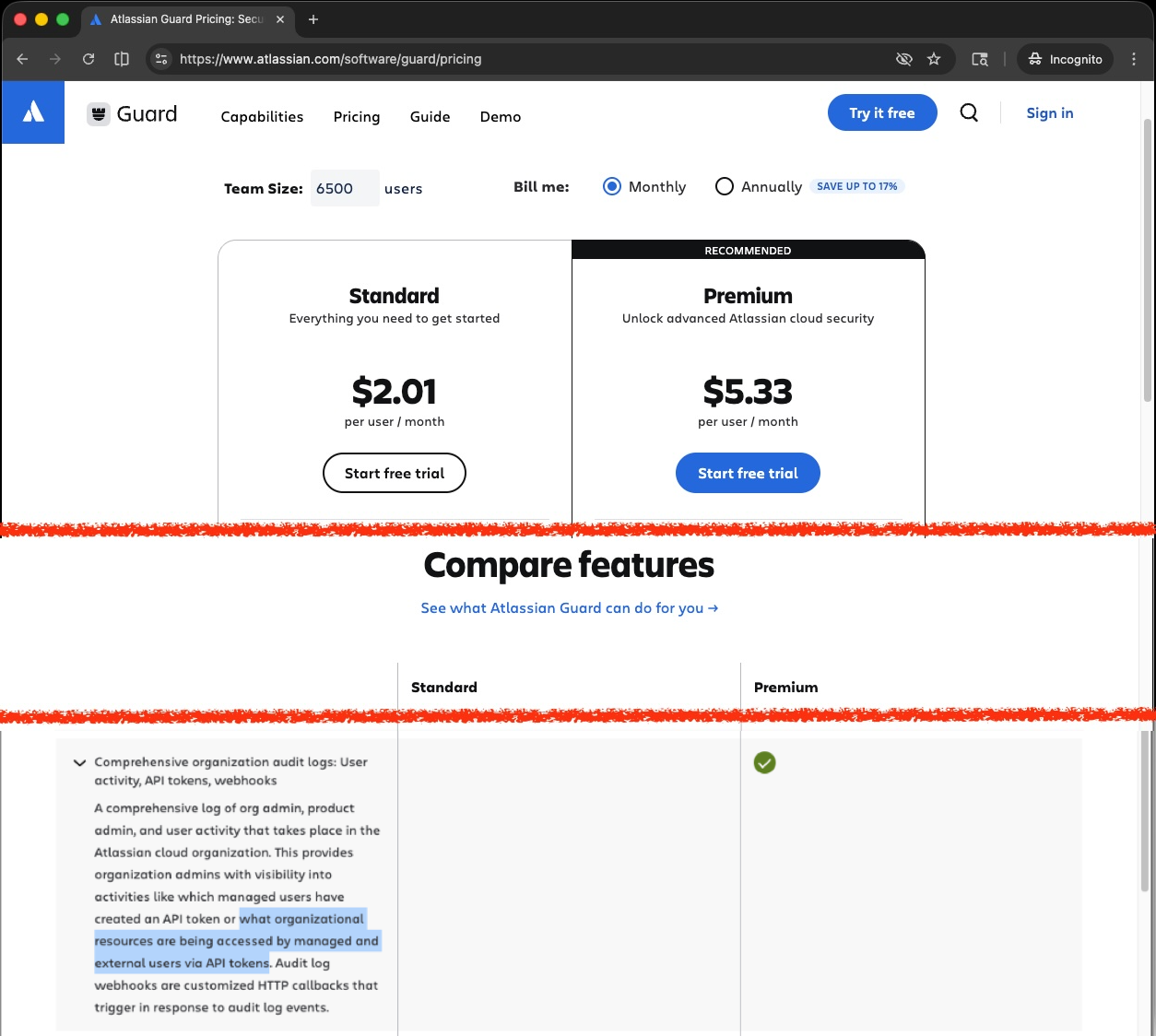
Task: Click the browser forward arrow
Action: [55, 59]
